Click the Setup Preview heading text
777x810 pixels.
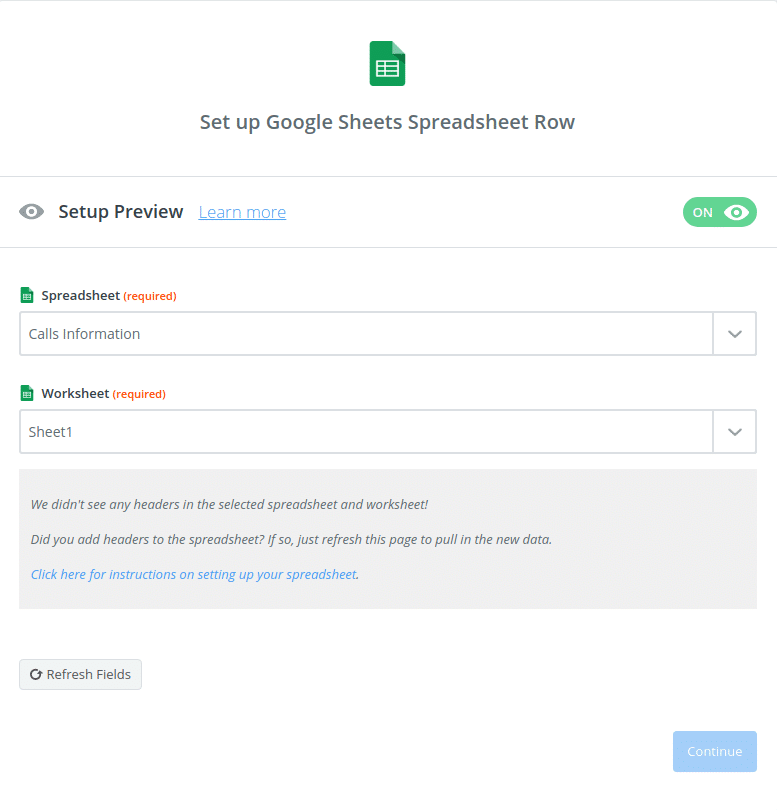point(121,211)
